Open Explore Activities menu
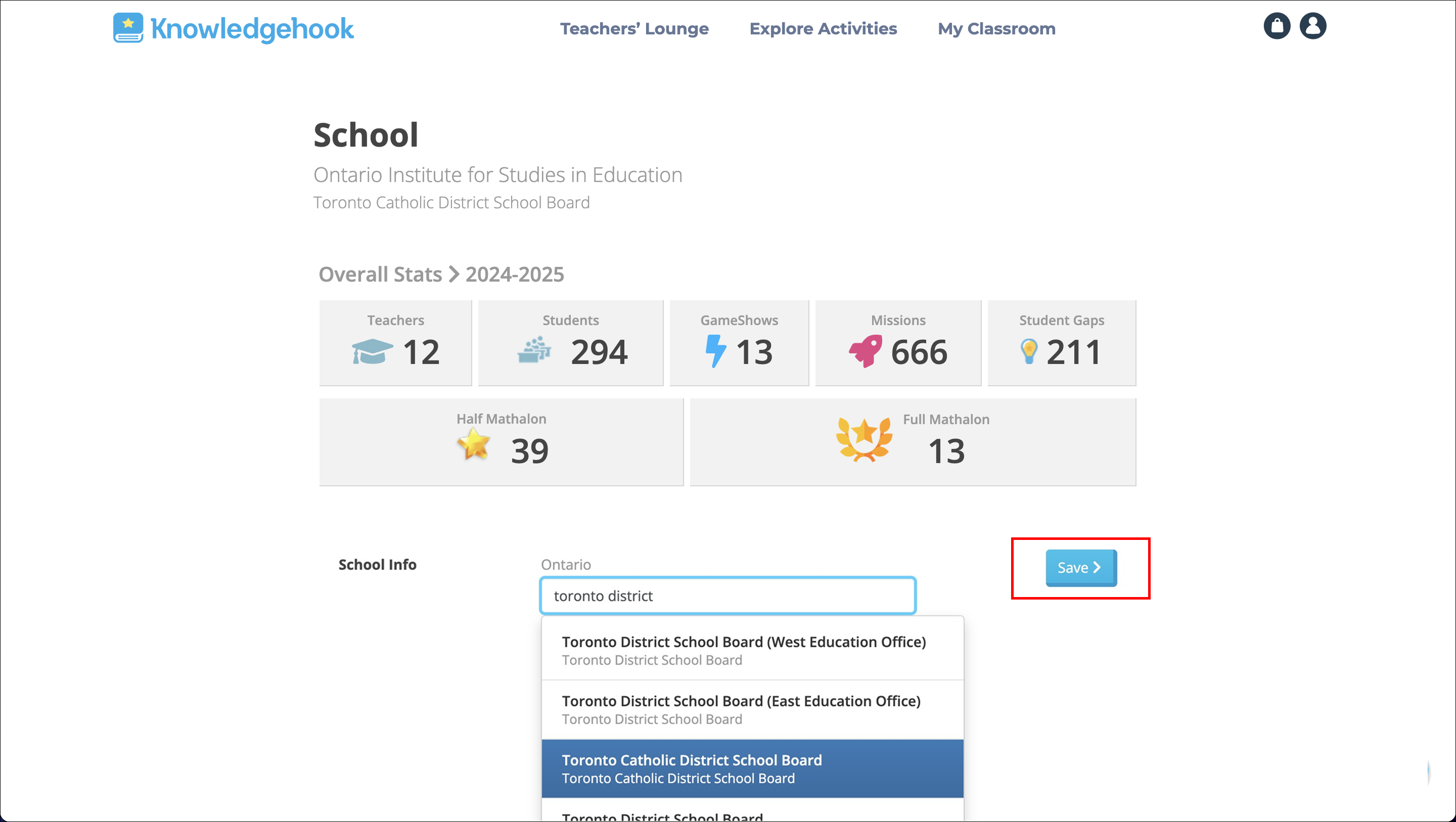Screen dimensions: 1456x822 (823, 28)
